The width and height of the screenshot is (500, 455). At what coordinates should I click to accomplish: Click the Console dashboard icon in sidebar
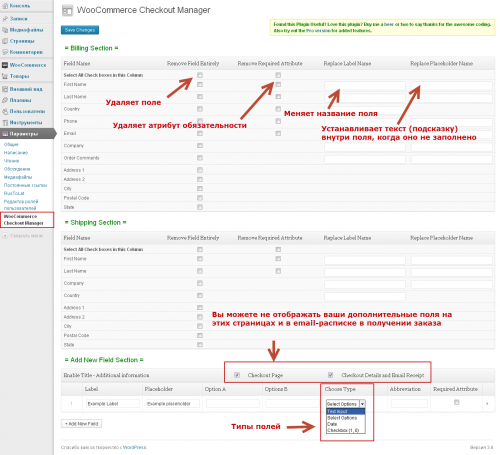click(x=5, y=6)
